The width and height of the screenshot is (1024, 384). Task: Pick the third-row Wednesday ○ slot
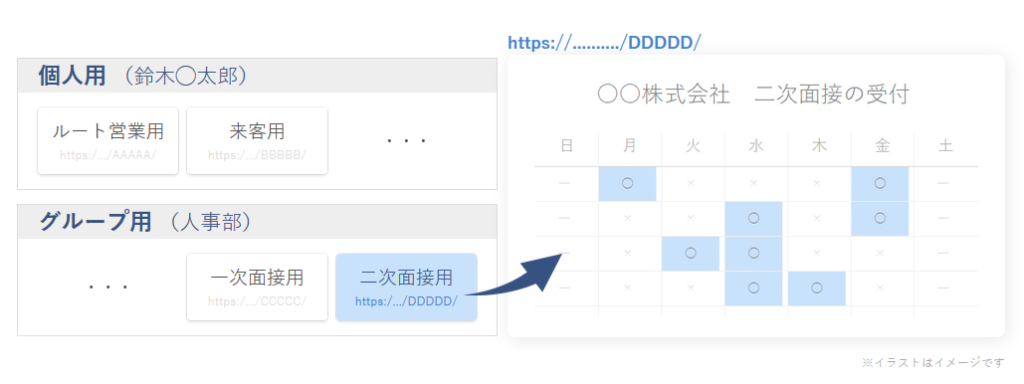click(x=754, y=253)
